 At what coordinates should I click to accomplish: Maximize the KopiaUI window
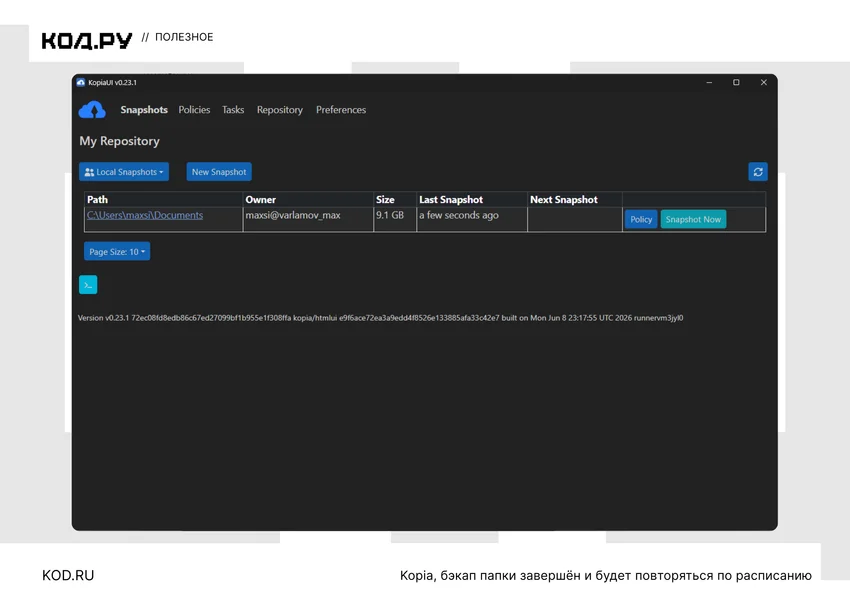pos(736,82)
